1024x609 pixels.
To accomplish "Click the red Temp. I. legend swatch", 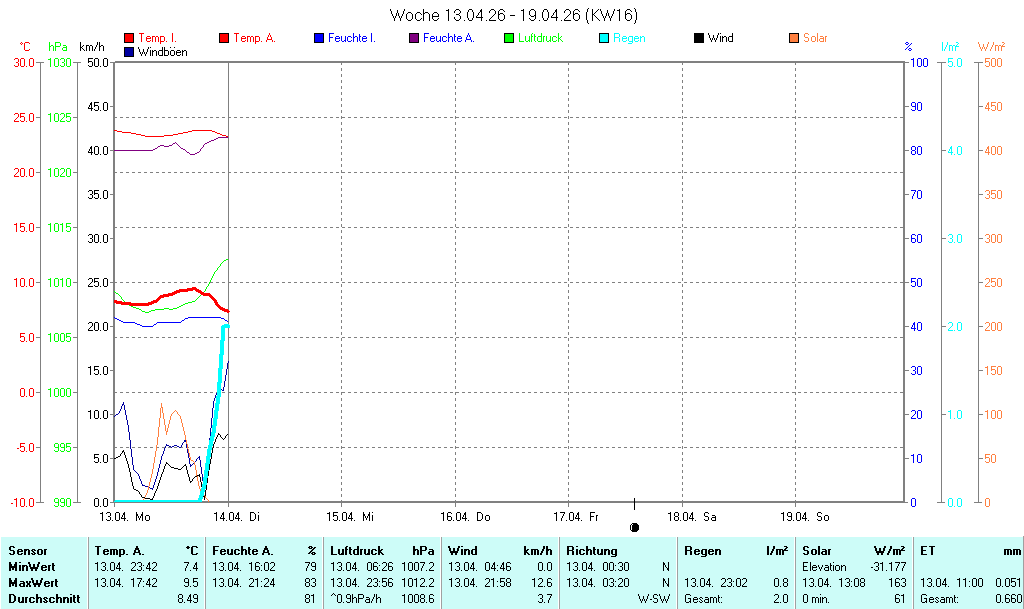I will 129,38.
